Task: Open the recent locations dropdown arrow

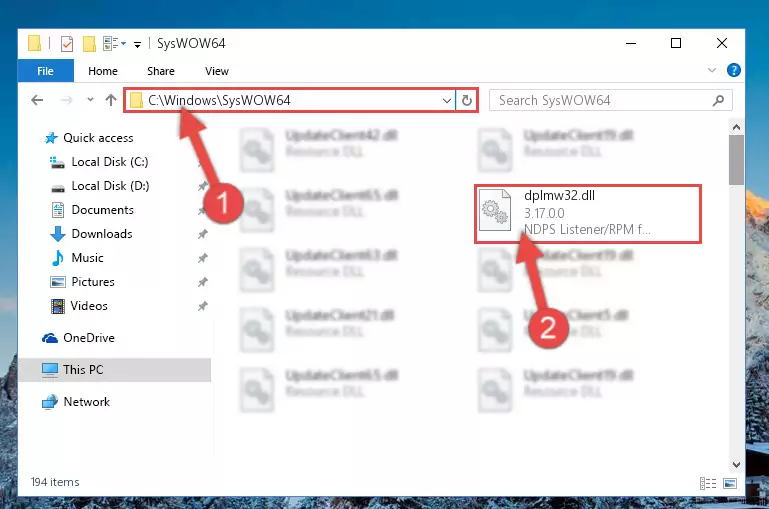Action: (90, 100)
